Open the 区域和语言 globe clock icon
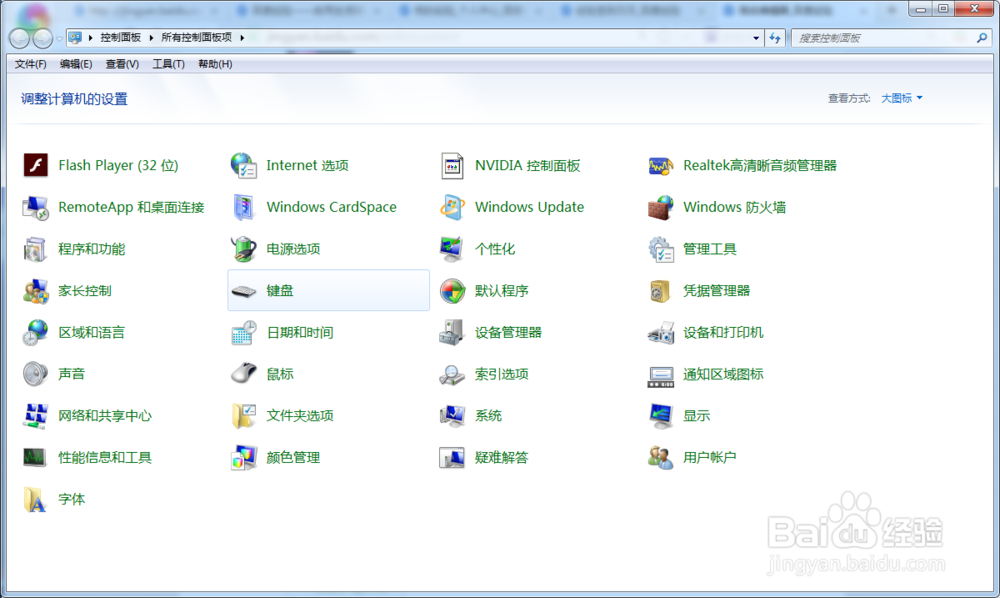Image resolution: width=1000 pixels, height=598 pixels. tap(36, 332)
